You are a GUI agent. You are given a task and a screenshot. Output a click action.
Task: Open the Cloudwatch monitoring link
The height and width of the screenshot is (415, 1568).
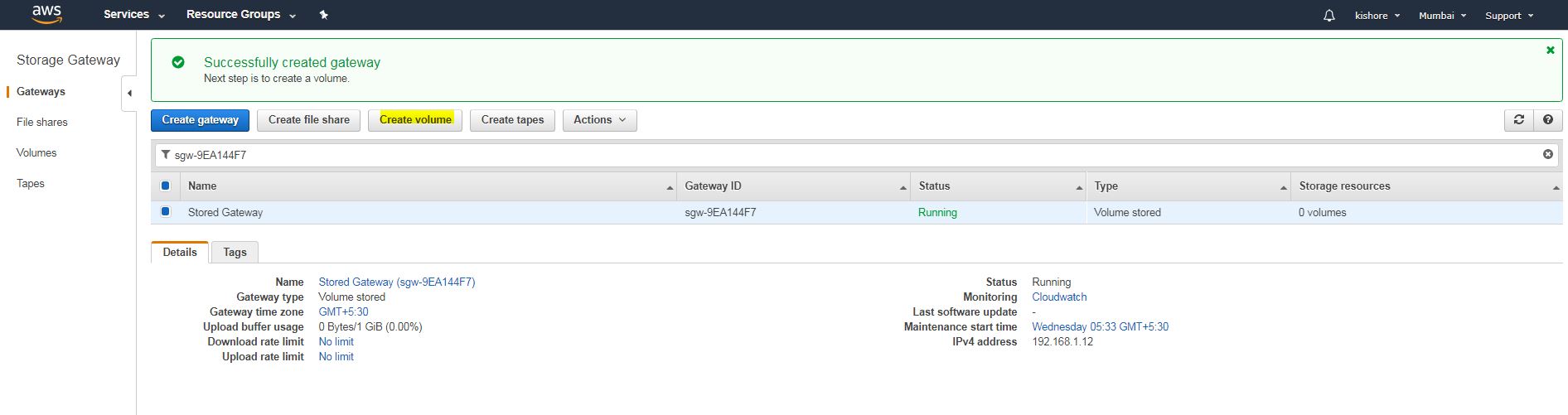point(1058,297)
